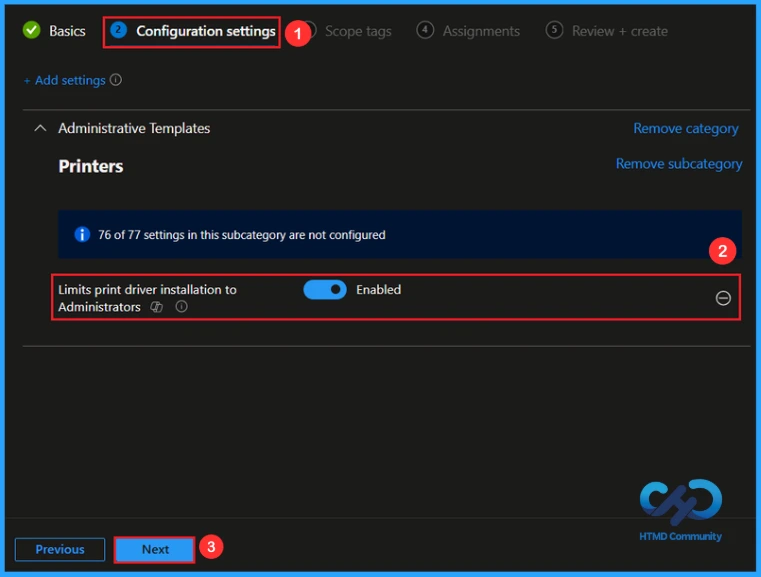The image size is (761, 577).
Task: Open the Basics step with green checkmark
Action: (54, 31)
